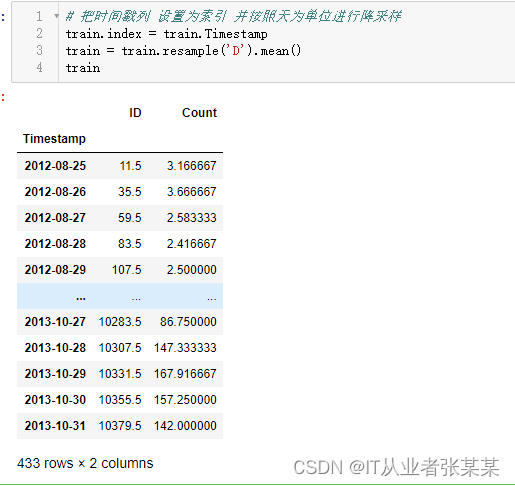Click the final 'train' code line
The height and width of the screenshot is (486, 515).
pos(83,68)
